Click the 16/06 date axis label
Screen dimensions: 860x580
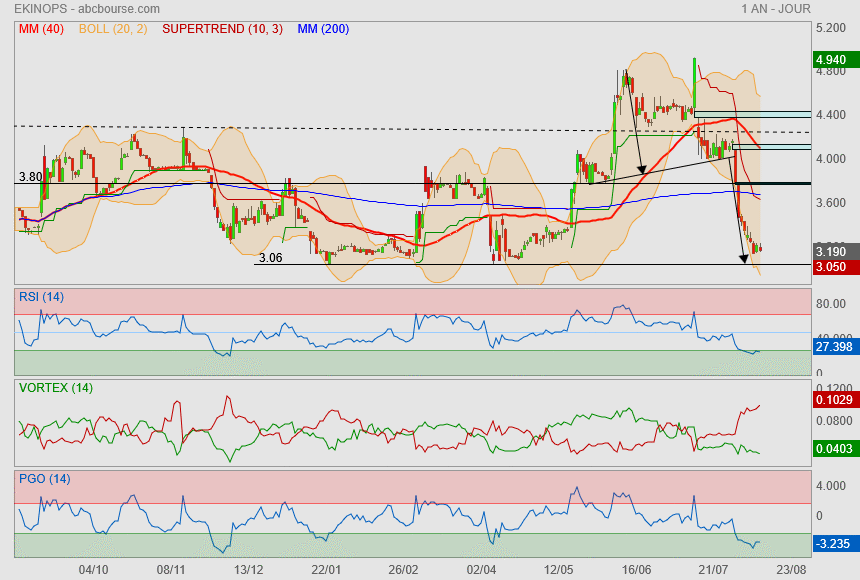(x=636, y=570)
